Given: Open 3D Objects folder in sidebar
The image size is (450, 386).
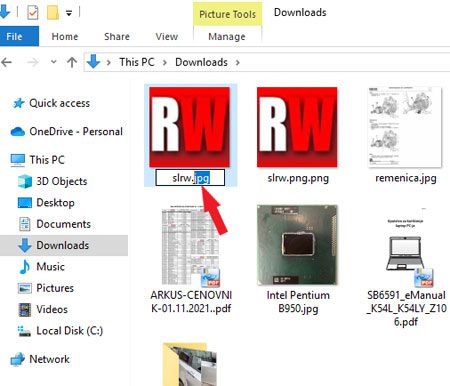Looking at the screenshot, I should [x=62, y=181].
